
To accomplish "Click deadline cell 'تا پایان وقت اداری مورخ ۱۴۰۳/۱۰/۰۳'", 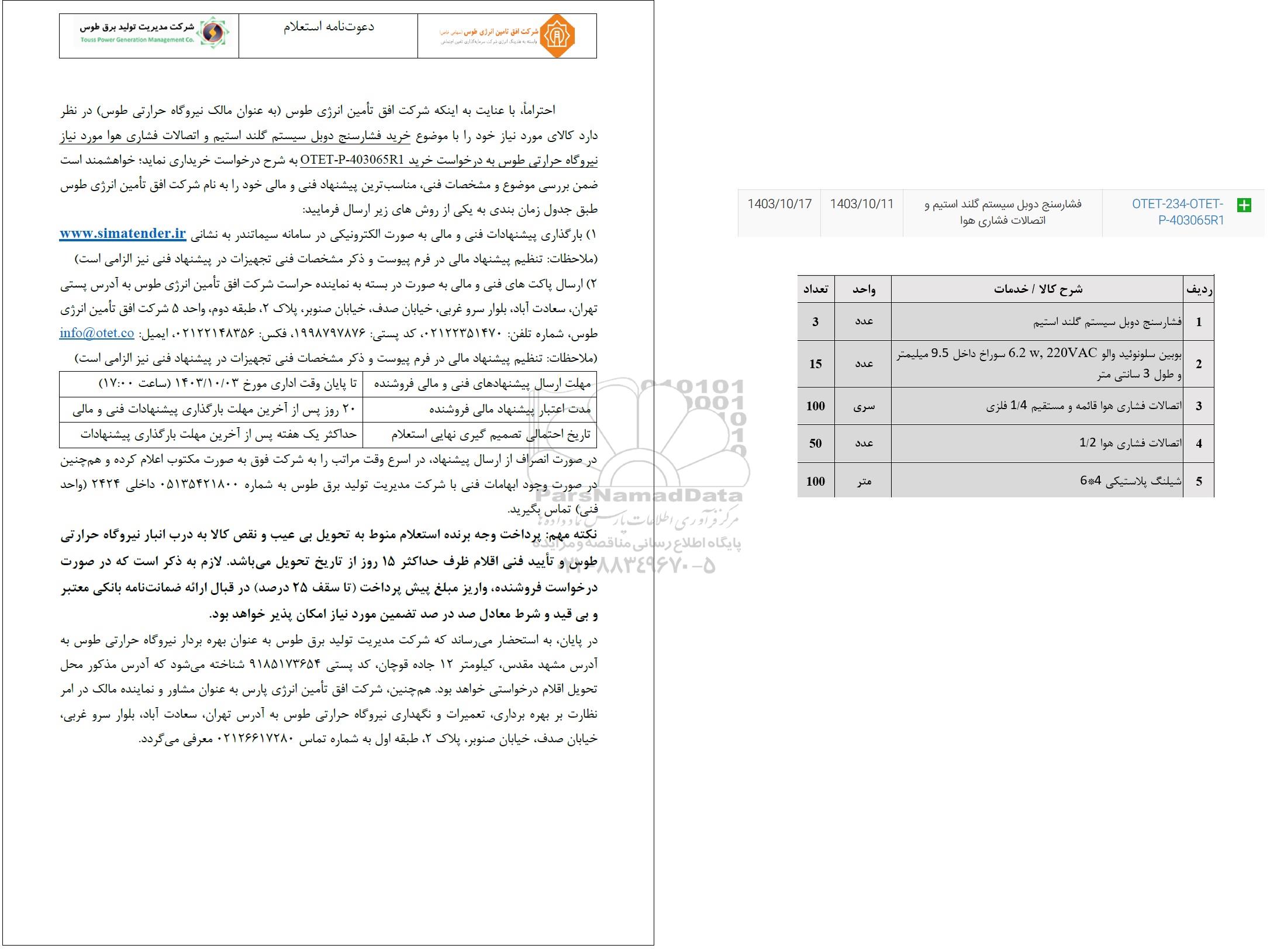I will pyautogui.click(x=211, y=384).
